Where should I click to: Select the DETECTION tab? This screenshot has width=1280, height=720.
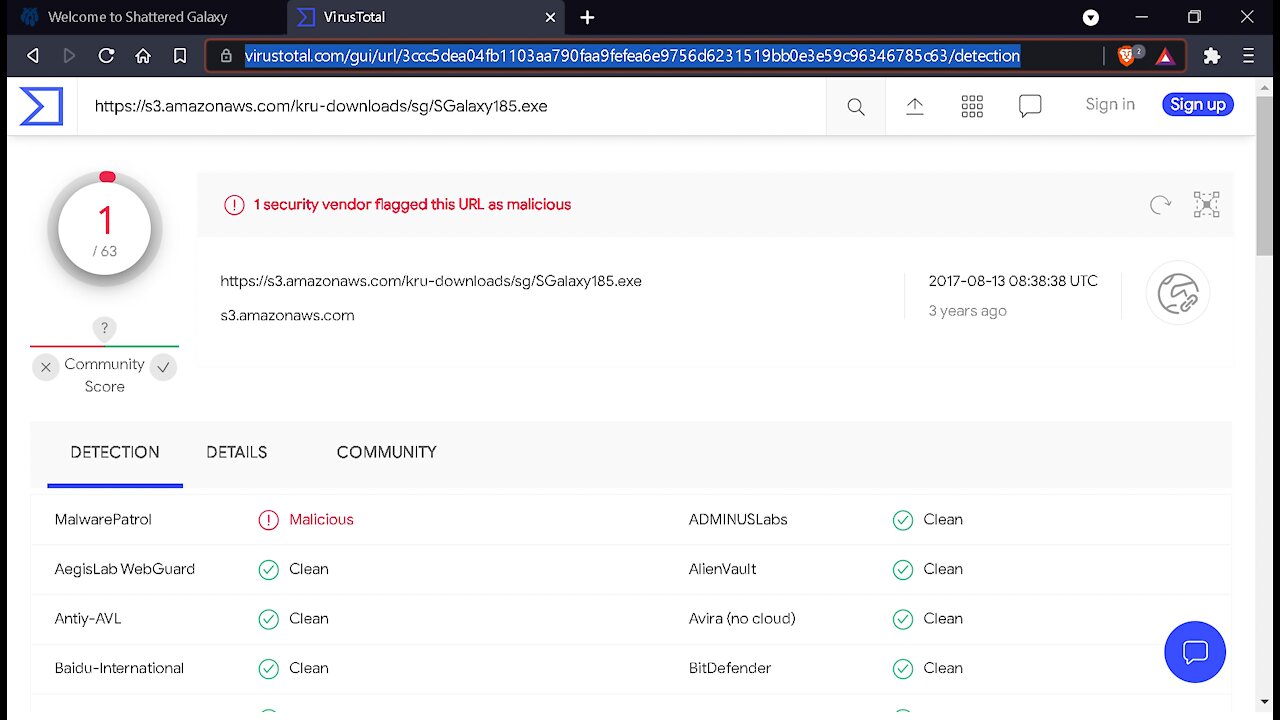(115, 453)
